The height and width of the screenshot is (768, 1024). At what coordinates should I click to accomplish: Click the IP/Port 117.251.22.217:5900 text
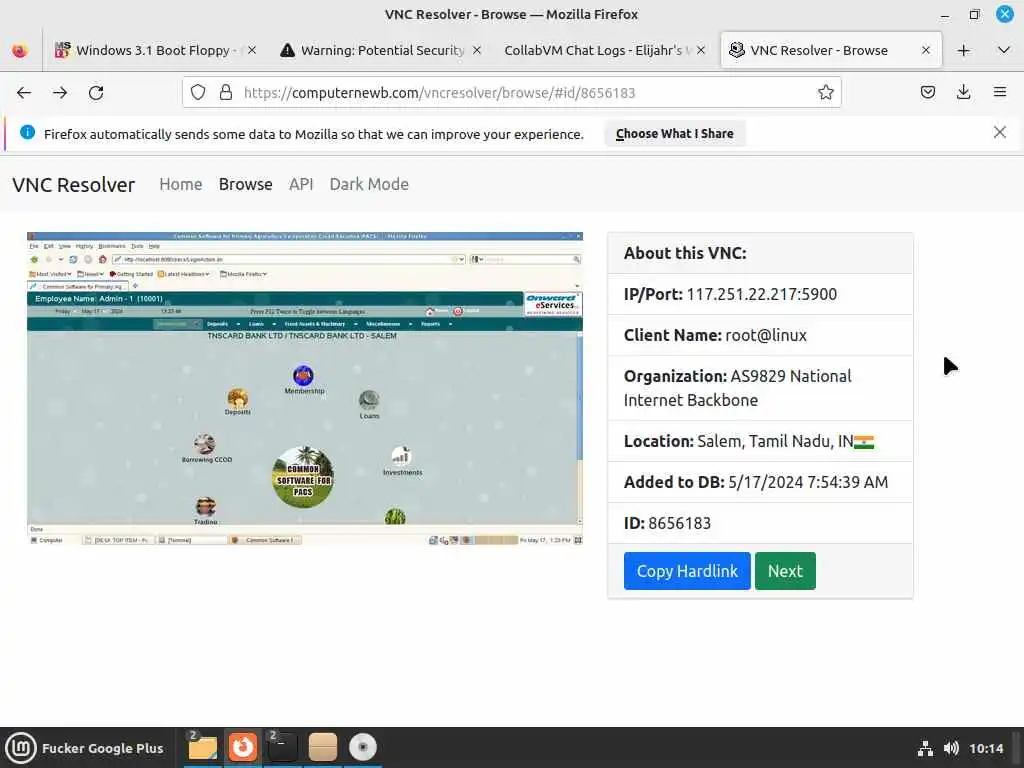730,294
